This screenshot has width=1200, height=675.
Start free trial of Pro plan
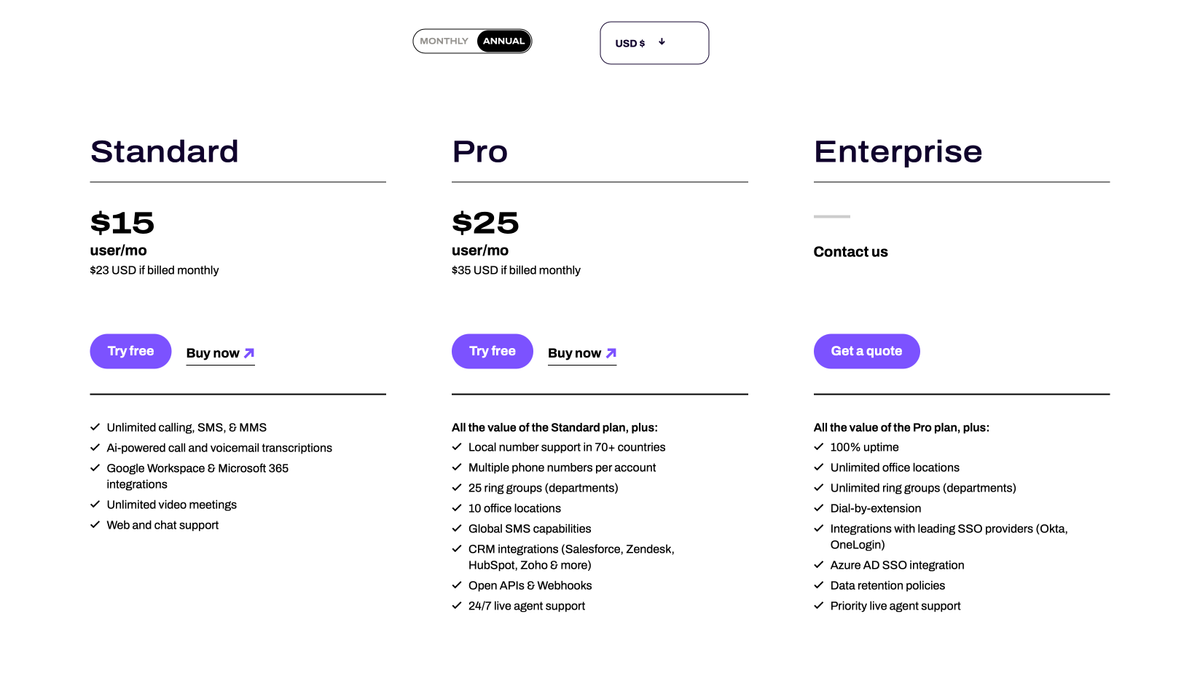[492, 351]
